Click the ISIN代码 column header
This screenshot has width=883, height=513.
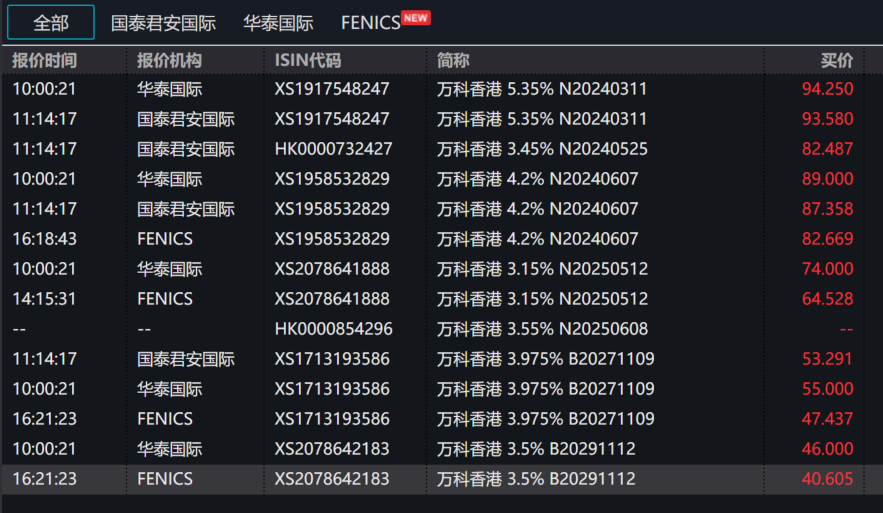click(x=307, y=60)
